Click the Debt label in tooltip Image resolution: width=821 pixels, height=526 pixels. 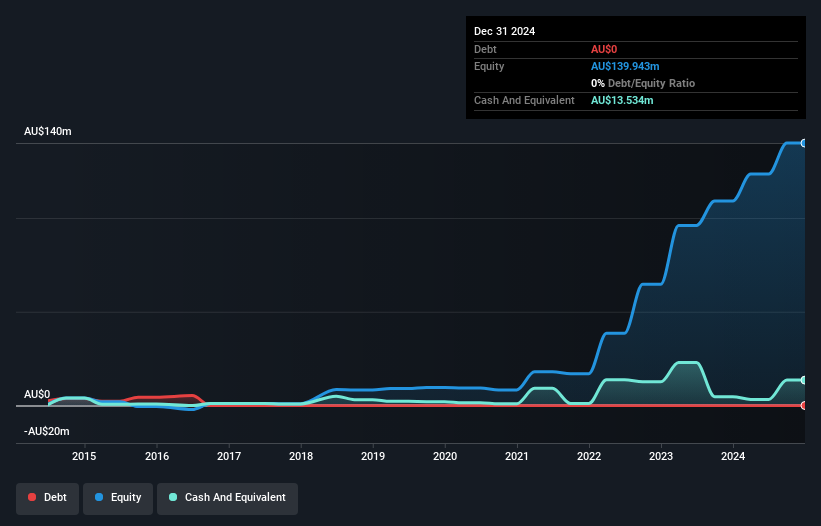tap(485, 49)
